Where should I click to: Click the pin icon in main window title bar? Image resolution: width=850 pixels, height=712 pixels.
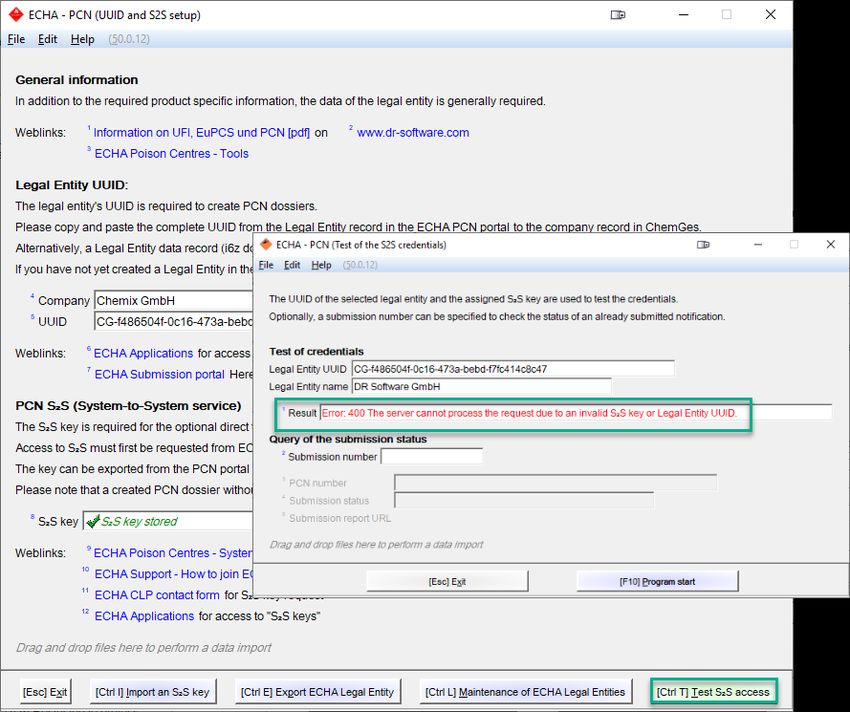tap(618, 15)
